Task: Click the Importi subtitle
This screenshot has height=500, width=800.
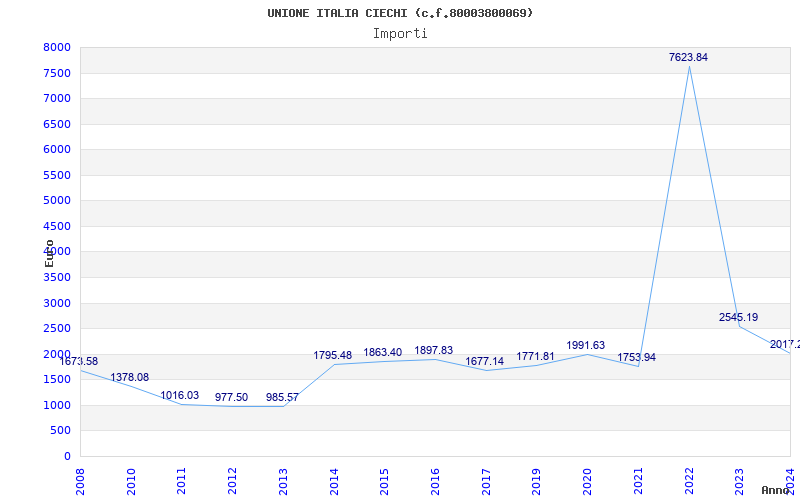Action: pyautogui.click(x=400, y=34)
